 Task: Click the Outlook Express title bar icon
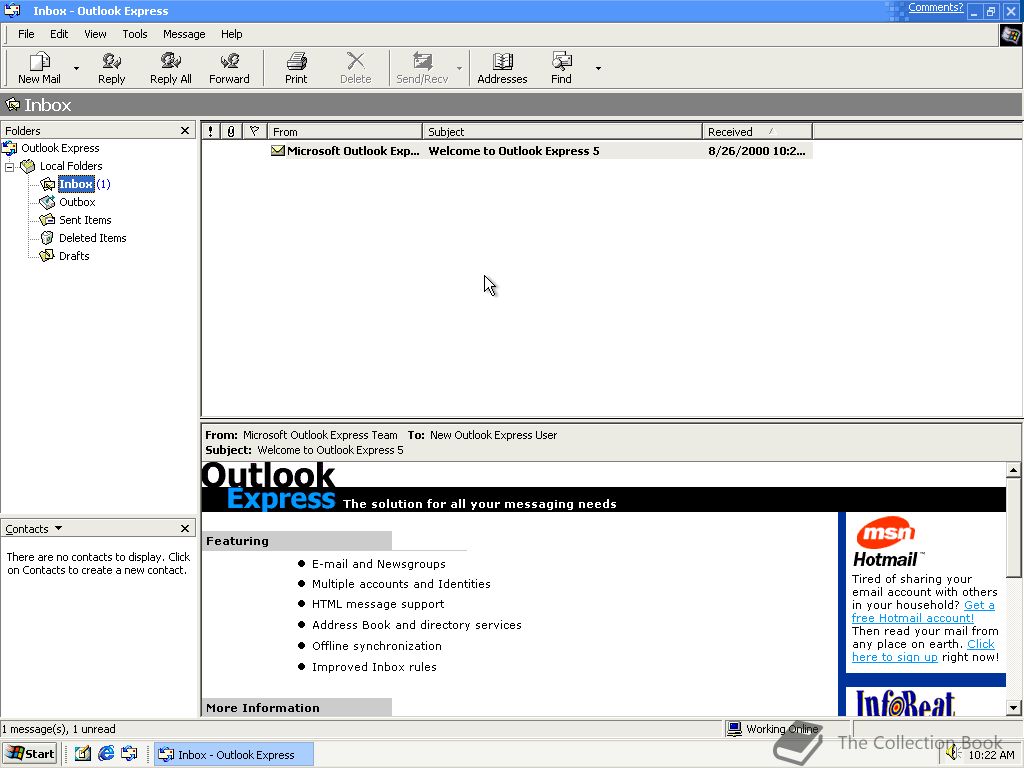point(12,10)
